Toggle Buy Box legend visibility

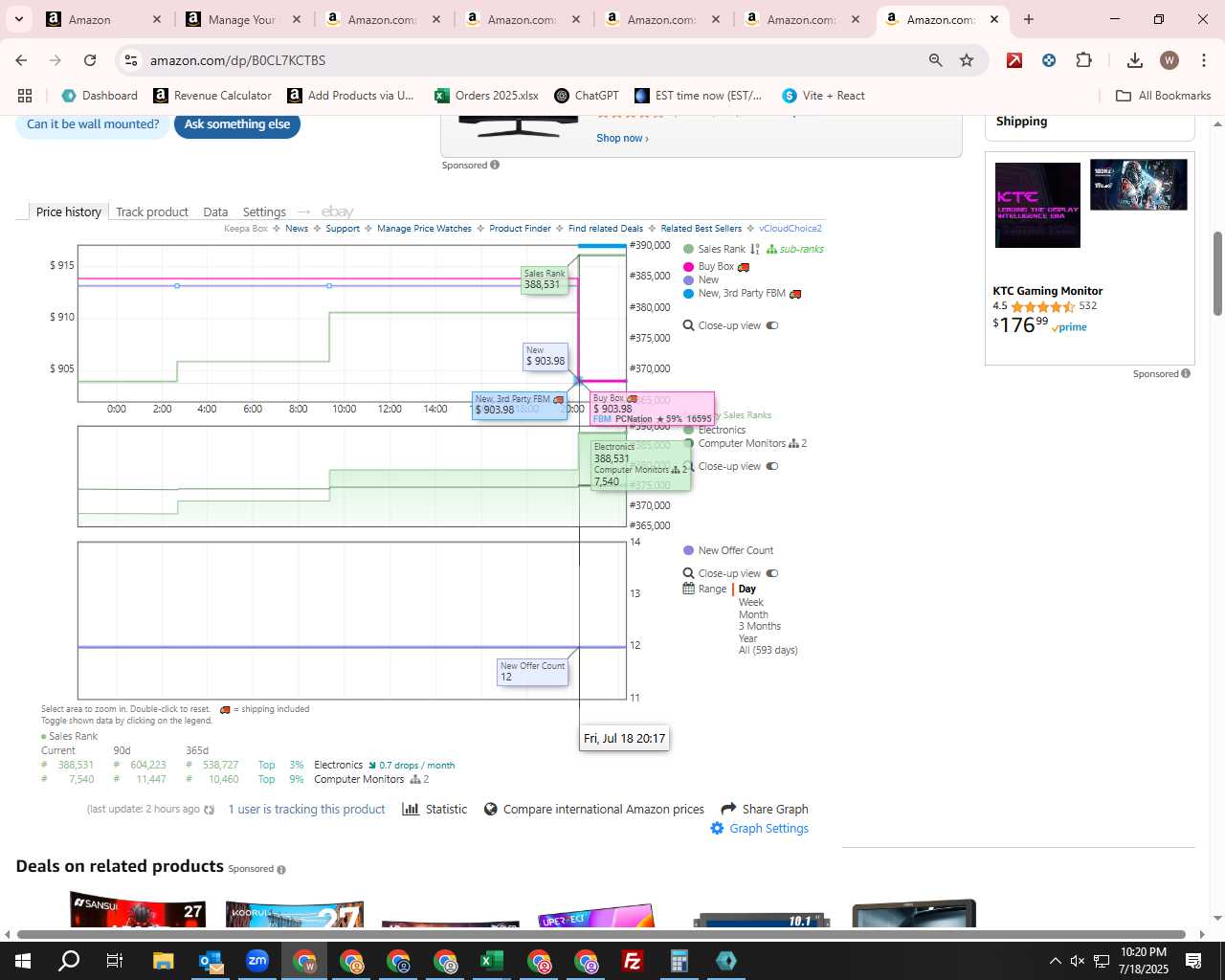tap(716, 267)
